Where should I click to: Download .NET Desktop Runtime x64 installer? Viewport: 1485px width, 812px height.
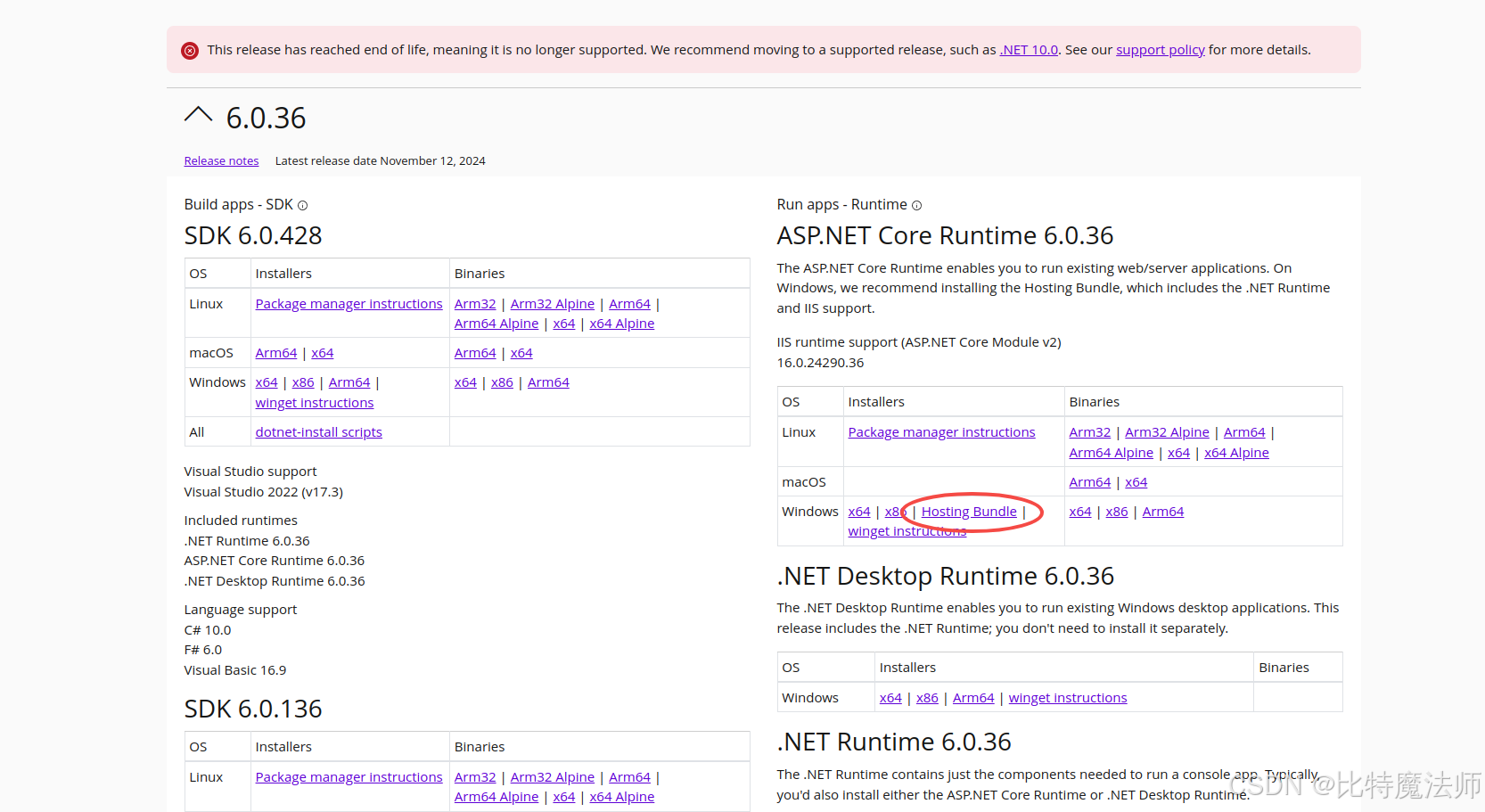890,698
